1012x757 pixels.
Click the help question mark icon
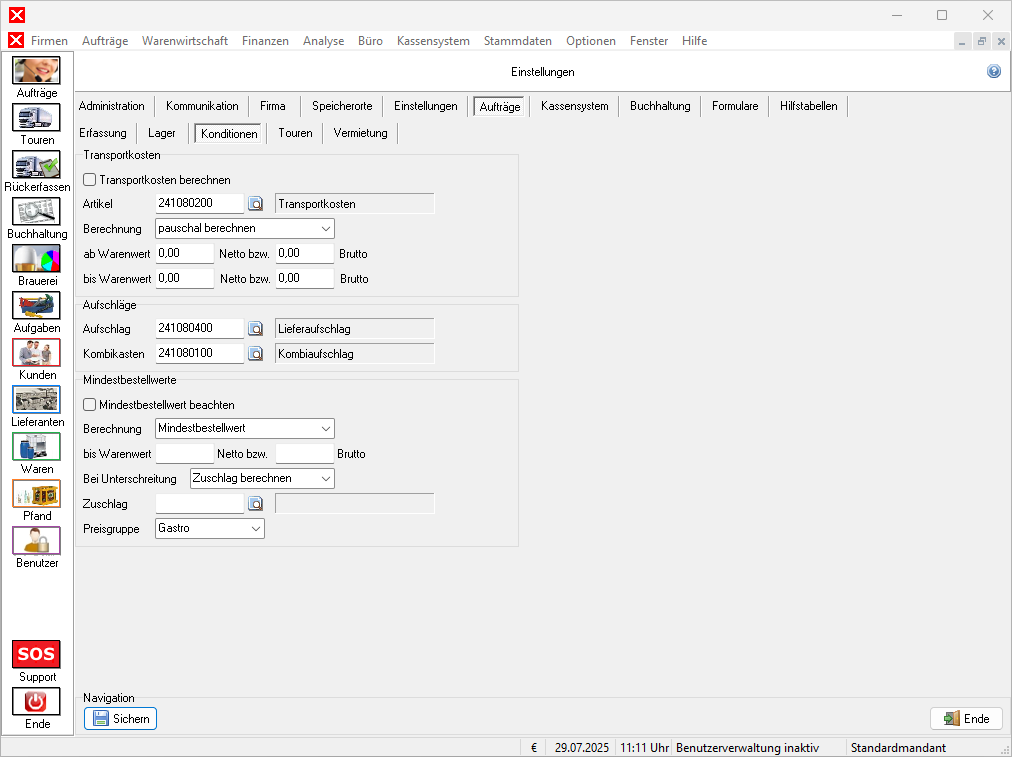coord(993,72)
